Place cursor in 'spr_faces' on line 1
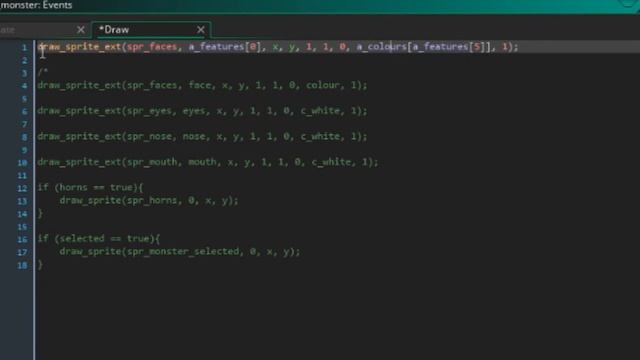 (x=152, y=47)
